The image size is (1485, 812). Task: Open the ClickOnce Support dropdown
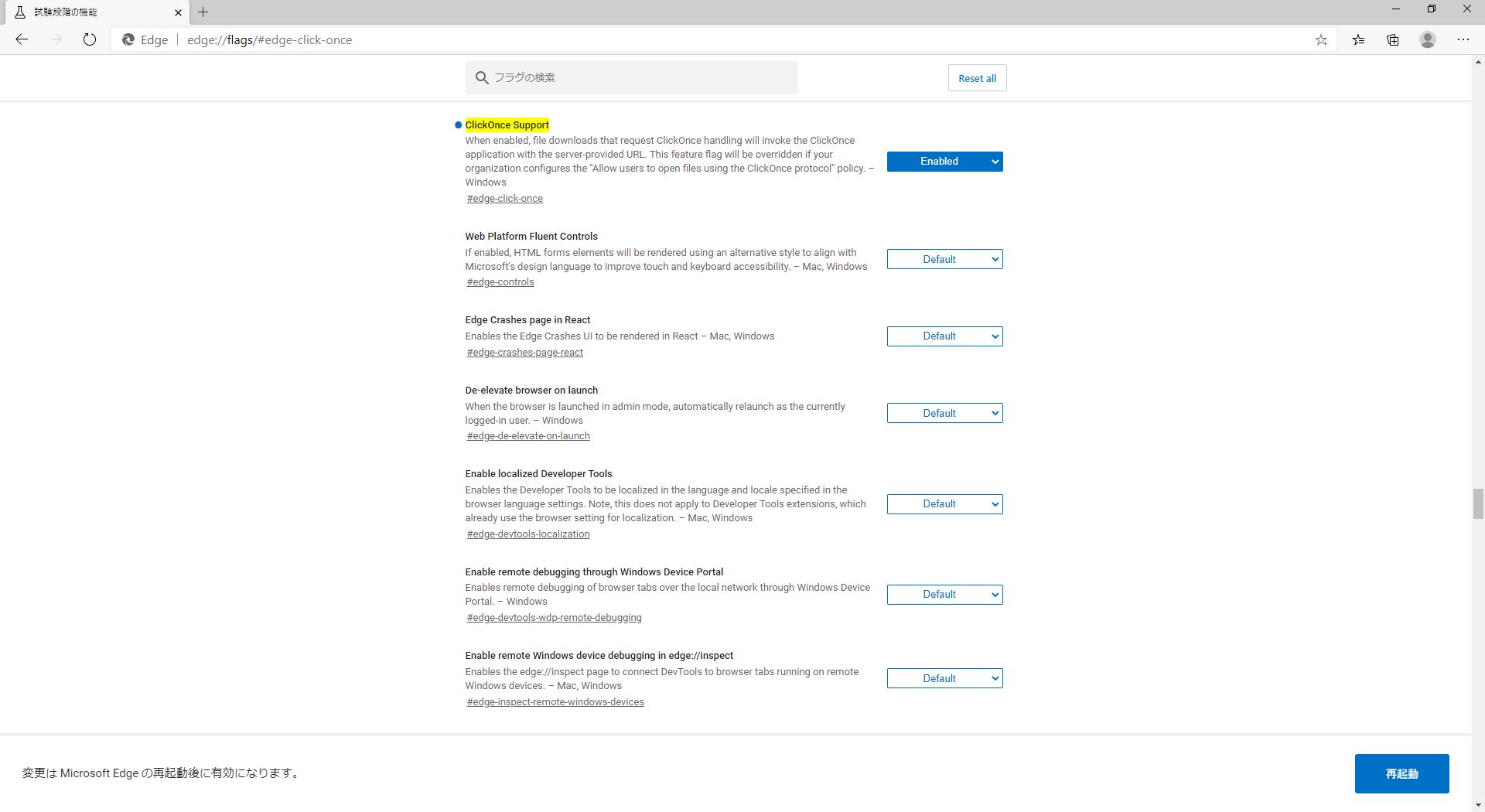click(x=944, y=161)
